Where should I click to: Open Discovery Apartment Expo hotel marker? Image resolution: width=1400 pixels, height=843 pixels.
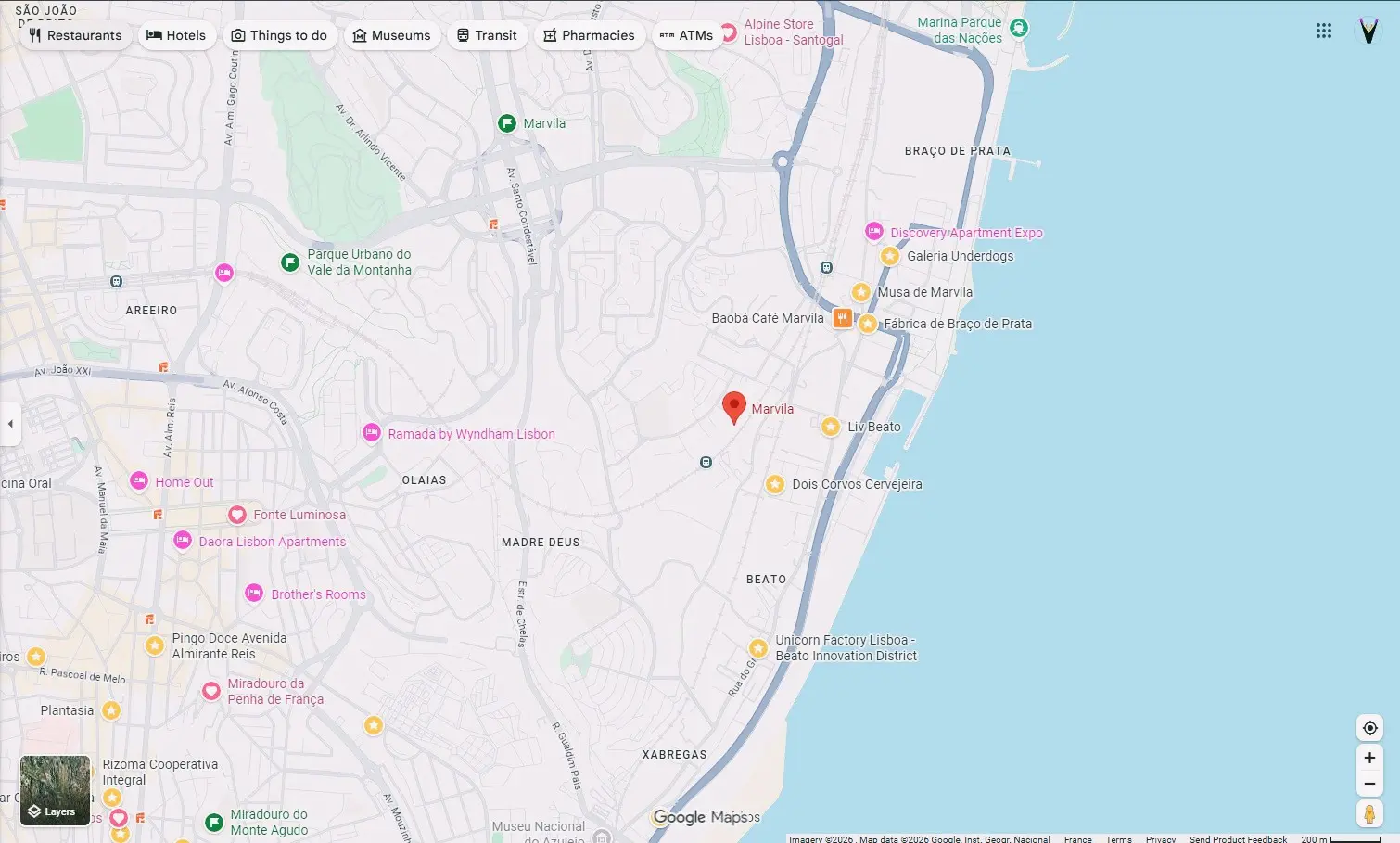click(874, 232)
